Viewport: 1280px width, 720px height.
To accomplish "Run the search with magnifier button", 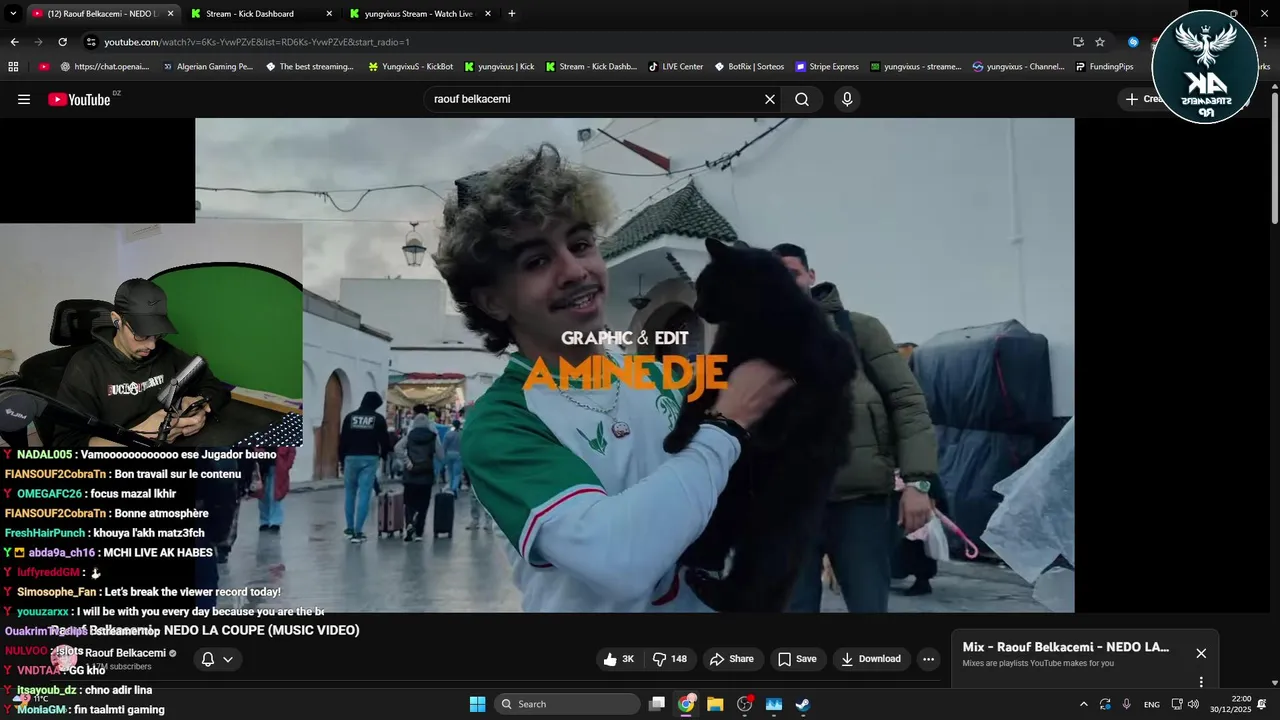I will click(x=802, y=99).
